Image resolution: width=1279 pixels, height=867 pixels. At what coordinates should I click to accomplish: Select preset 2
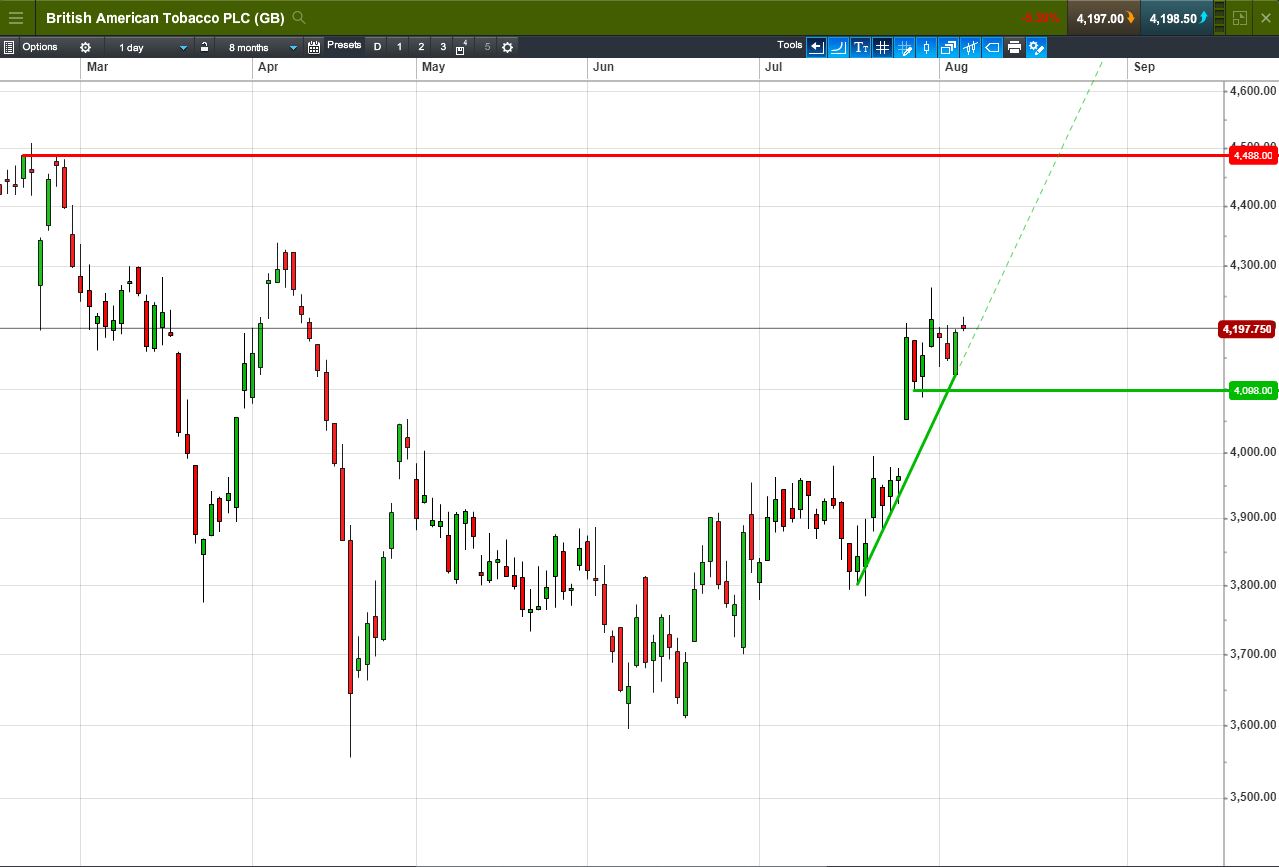coord(421,47)
